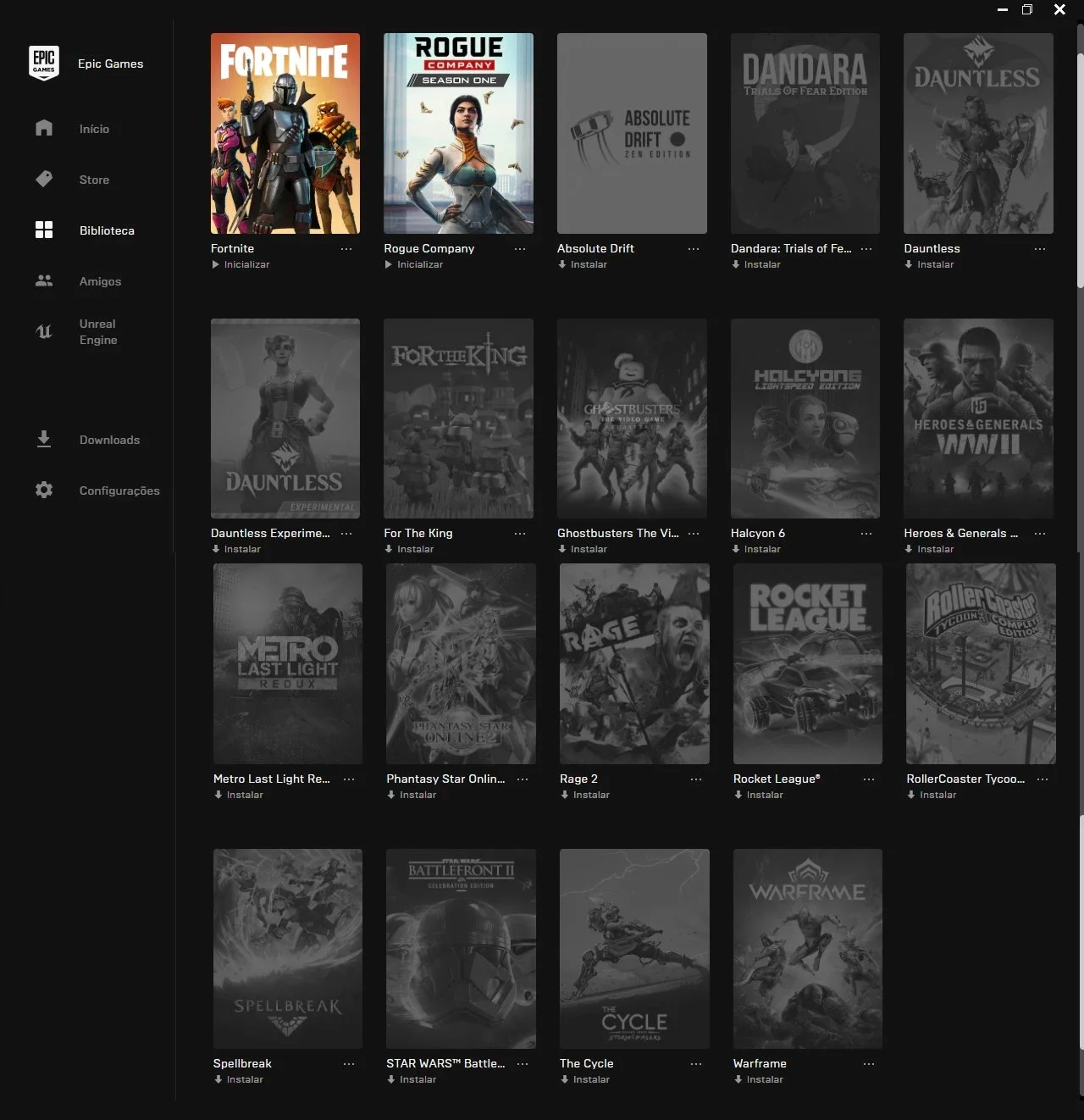Viewport: 1084px width, 1120px height.
Task: Click the Epic Games label text
Action: [x=111, y=64]
